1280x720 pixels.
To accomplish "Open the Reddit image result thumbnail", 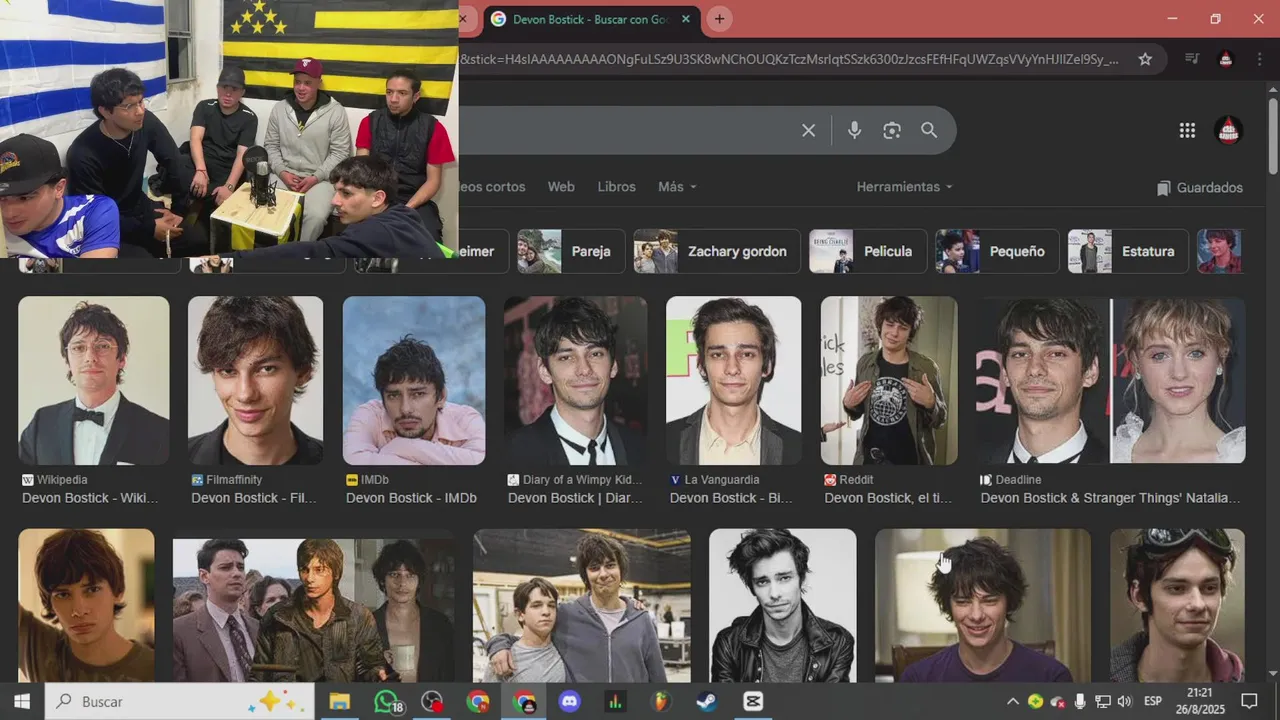I will (x=889, y=380).
